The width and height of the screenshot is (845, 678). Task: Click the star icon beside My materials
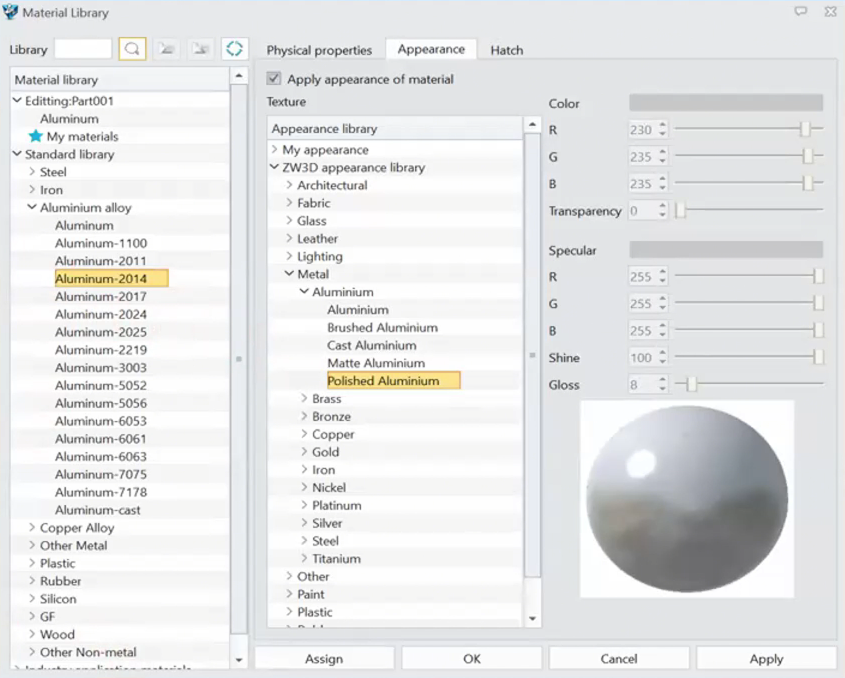(35, 136)
